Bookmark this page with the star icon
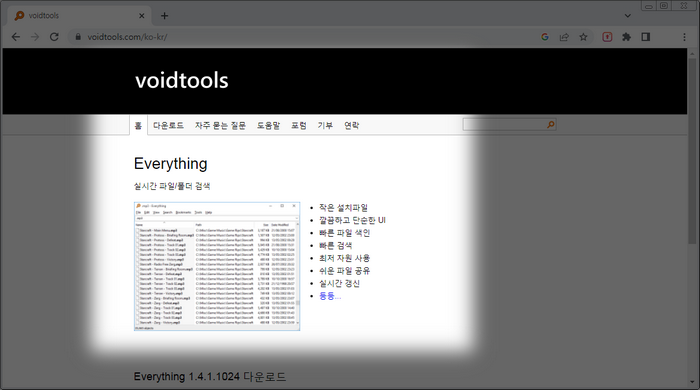Screen dimensions: 700x390 (x=583, y=37)
